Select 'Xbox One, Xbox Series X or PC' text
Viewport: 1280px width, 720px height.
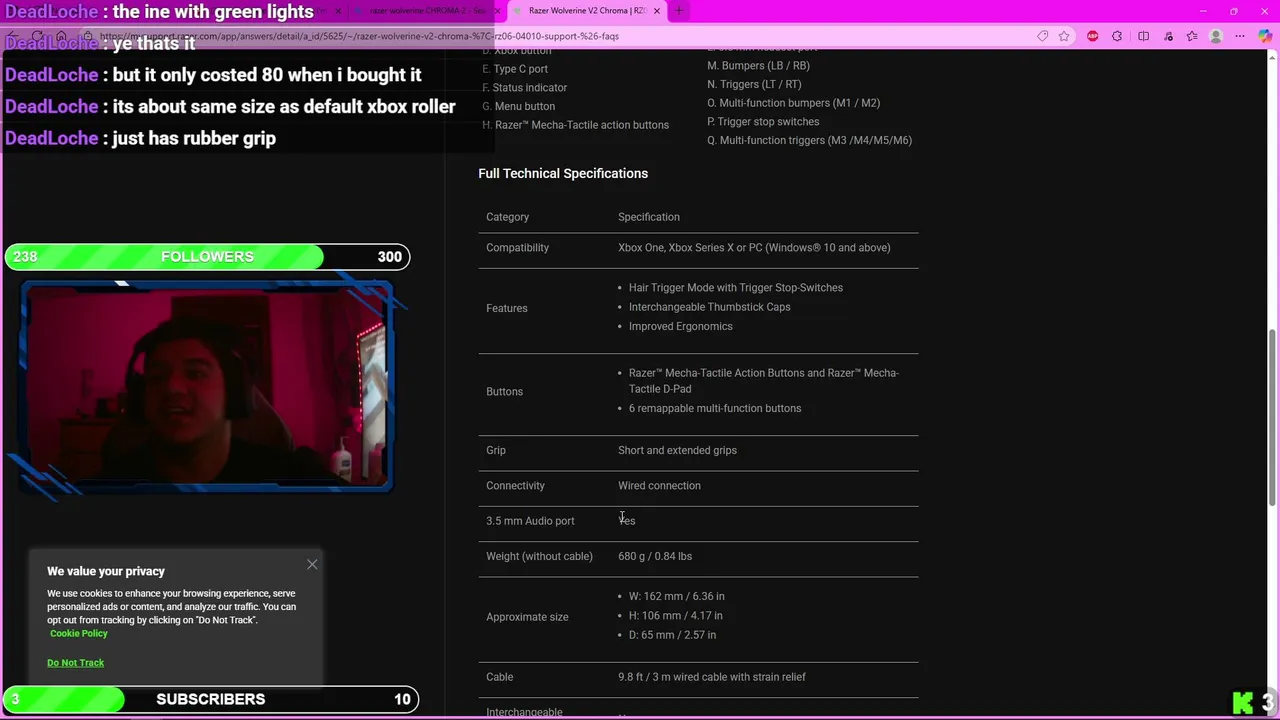pyautogui.click(x=754, y=248)
